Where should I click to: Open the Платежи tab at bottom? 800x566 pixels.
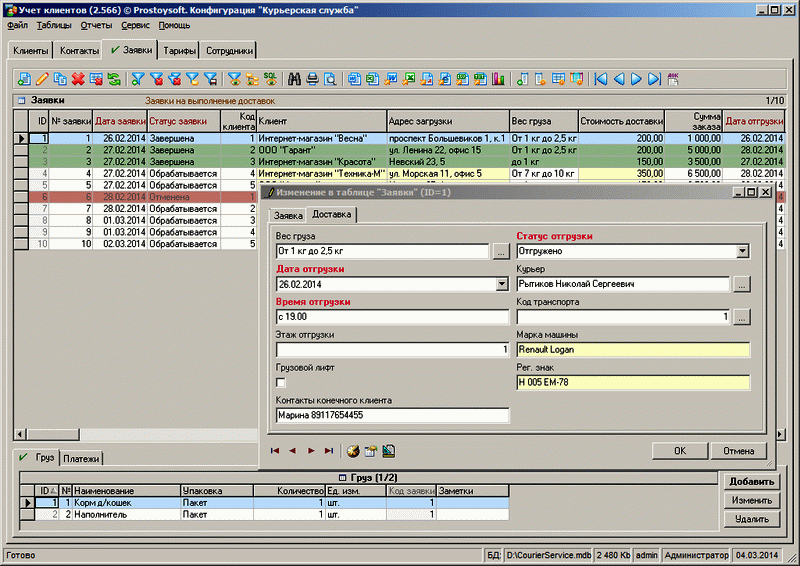81,459
